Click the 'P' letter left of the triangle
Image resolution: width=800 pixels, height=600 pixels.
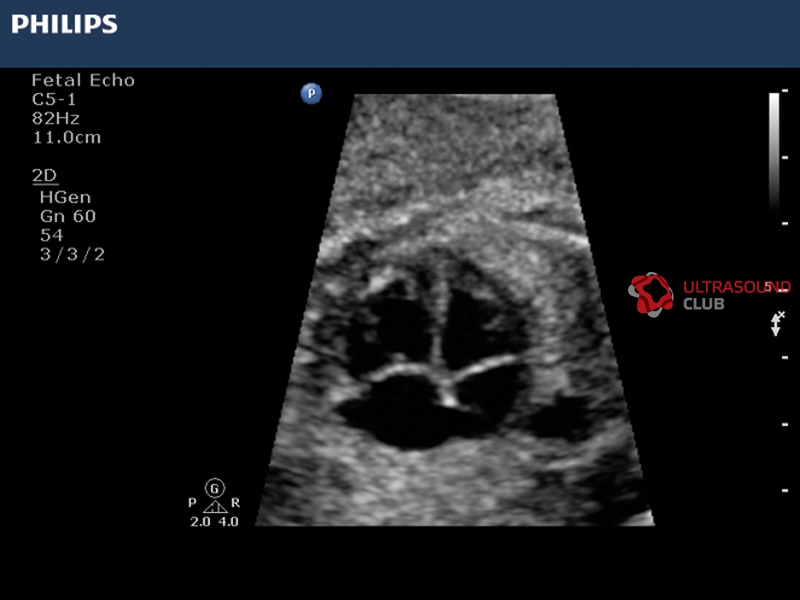[x=192, y=503]
